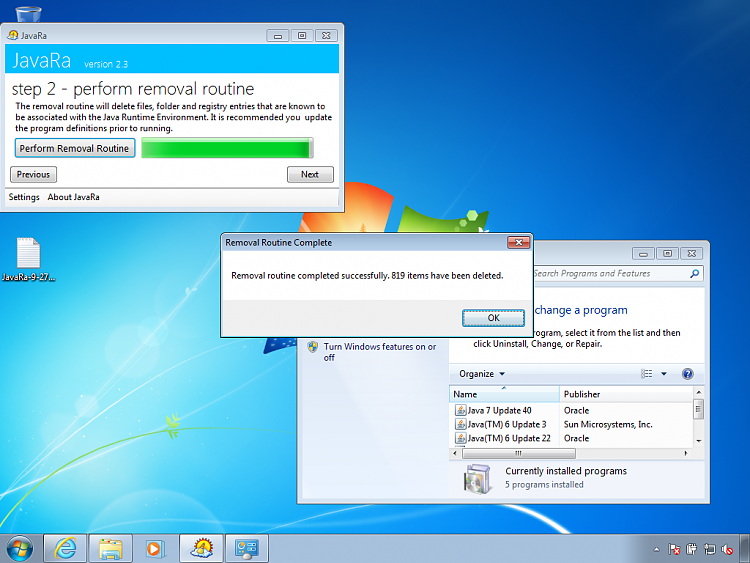Click Java 7 Update 40 Java icon
Viewport: 750px width, 563px height.
pyautogui.click(x=461, y=410)
